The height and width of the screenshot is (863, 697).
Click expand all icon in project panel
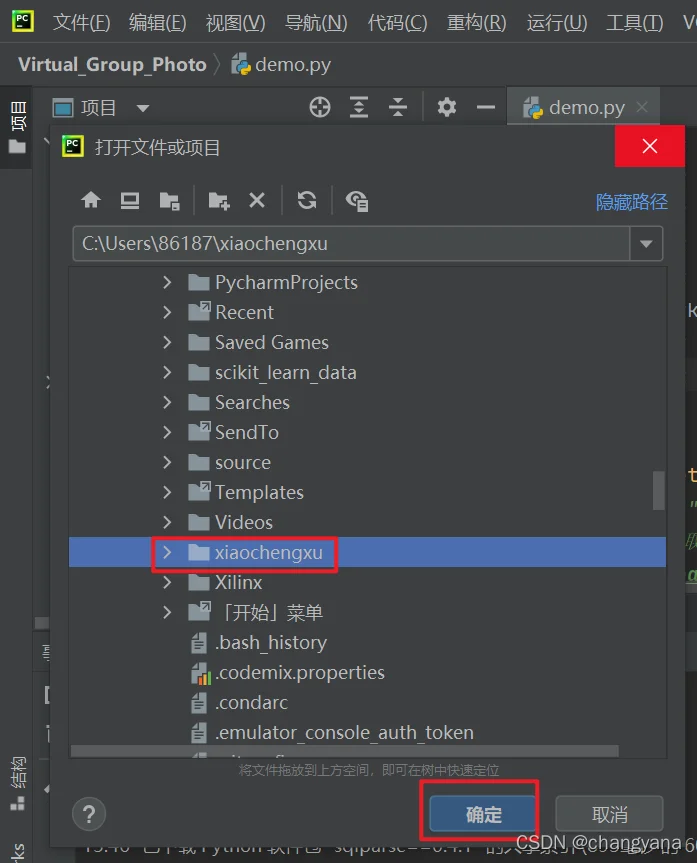359,107
